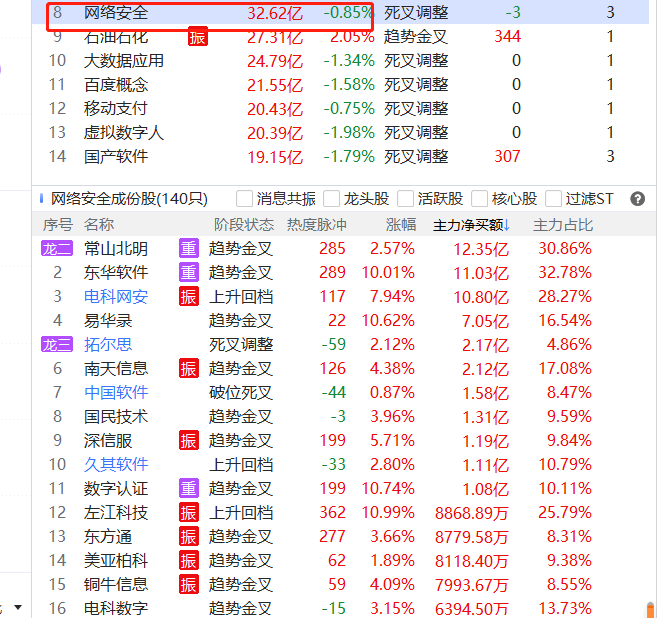
Task: Click the 龙三 badge beside 拓尔思
Action: (57, 345)
